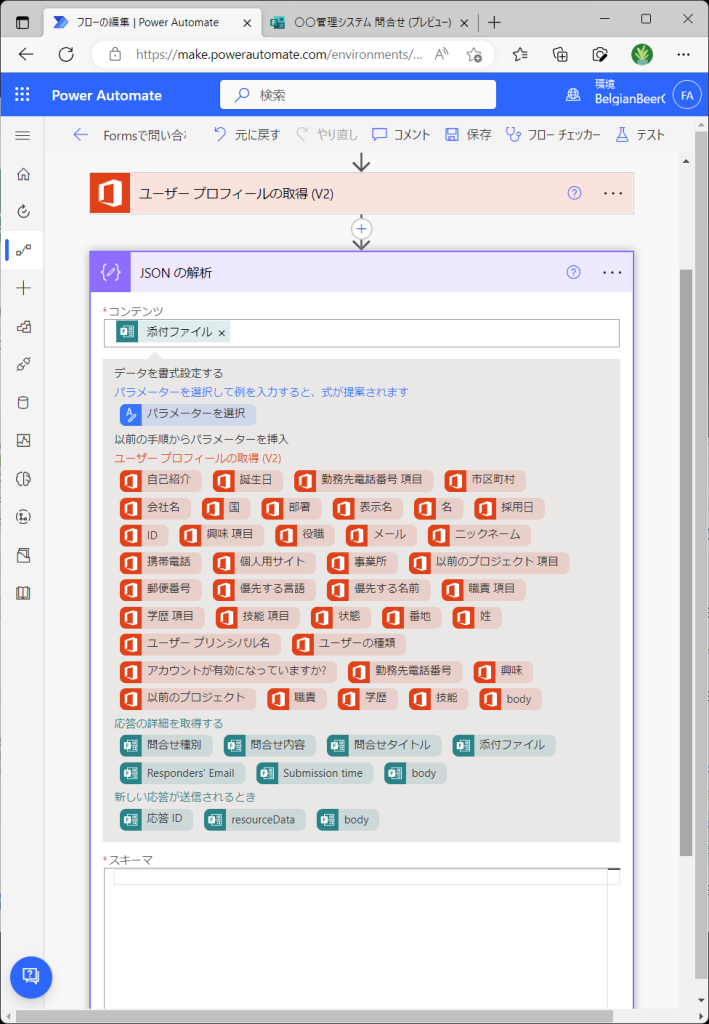Click the Create plus icon in sidebar
Image resolution: width=709 pixels, height=1024 pixels.
(x=23, y=288)
